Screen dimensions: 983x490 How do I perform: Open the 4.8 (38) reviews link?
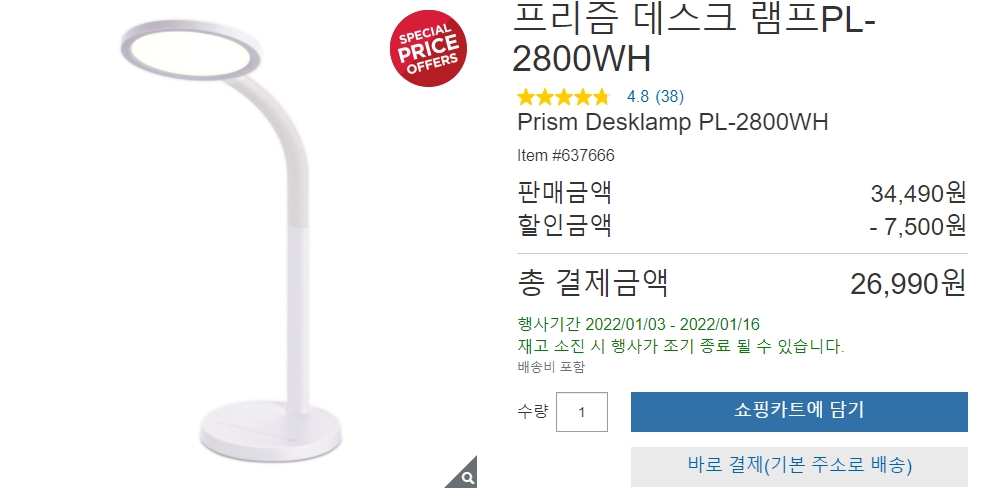tap(655, 96)
